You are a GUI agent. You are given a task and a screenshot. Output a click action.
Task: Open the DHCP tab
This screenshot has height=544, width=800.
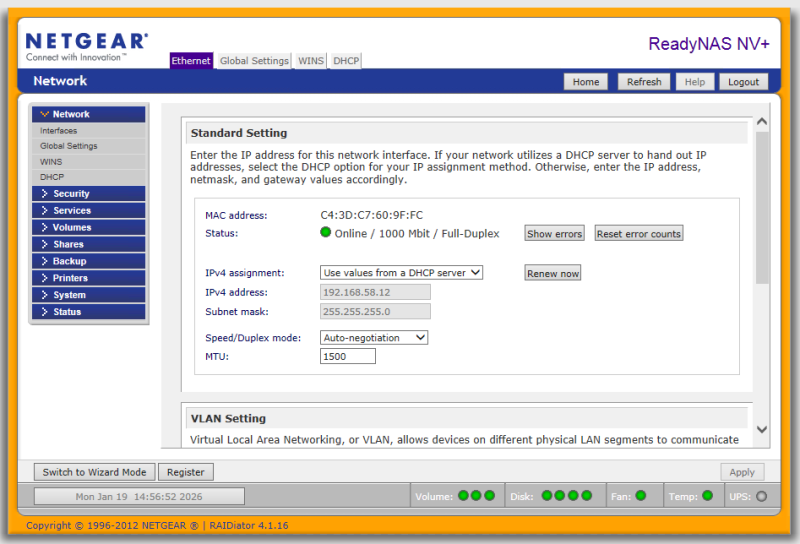pos(346,61)
